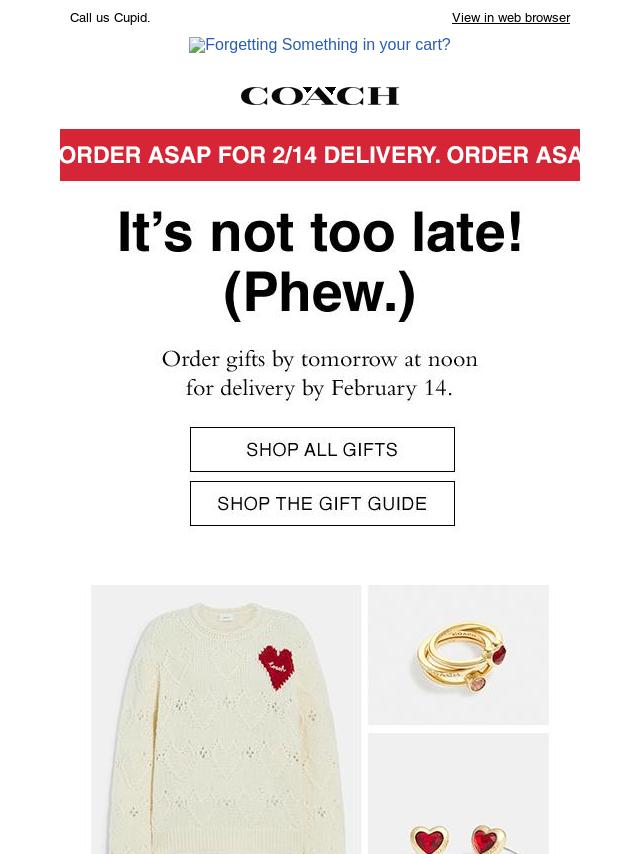The height and width of the screenshot is (854, 640).
Task: Open Forgetting Something in your cart link
Action: [328, 45]
